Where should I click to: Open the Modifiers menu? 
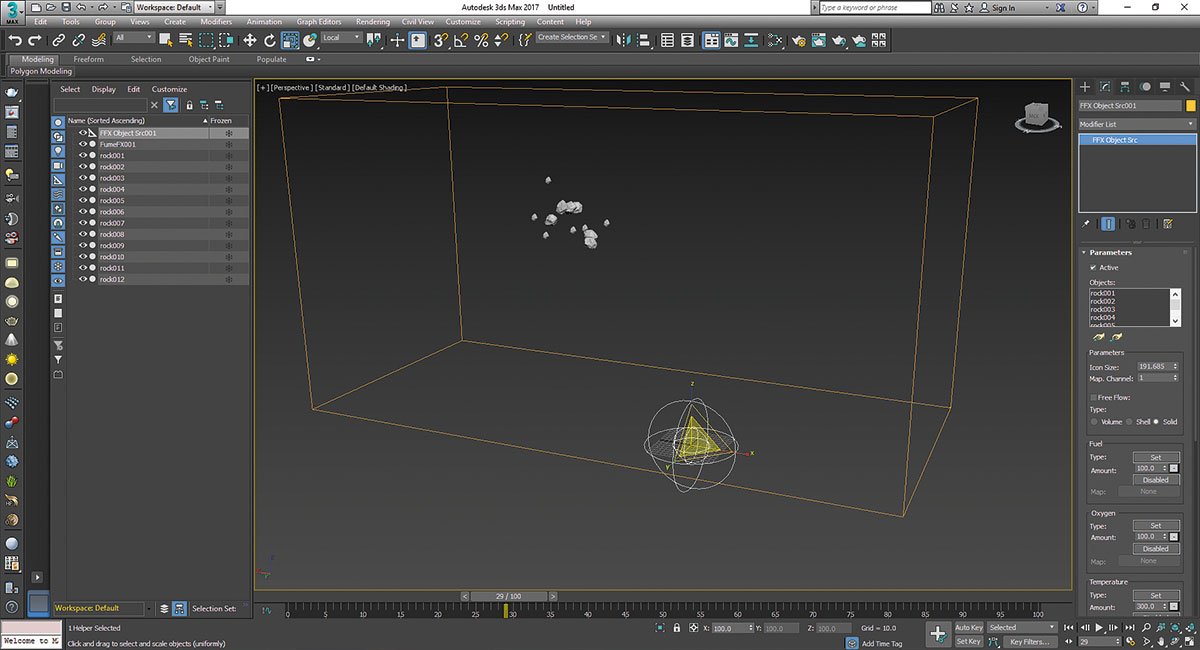point(216,21)
